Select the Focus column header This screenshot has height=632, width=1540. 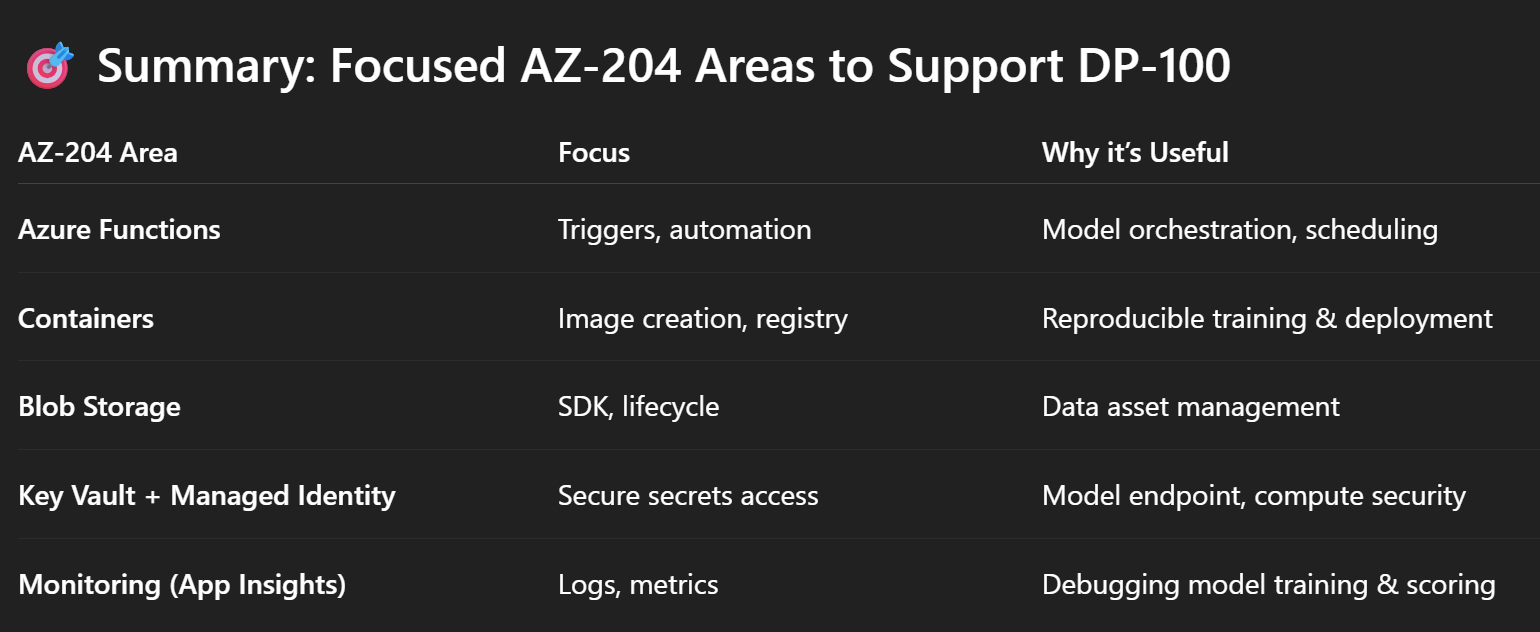(x=594, y=152)
